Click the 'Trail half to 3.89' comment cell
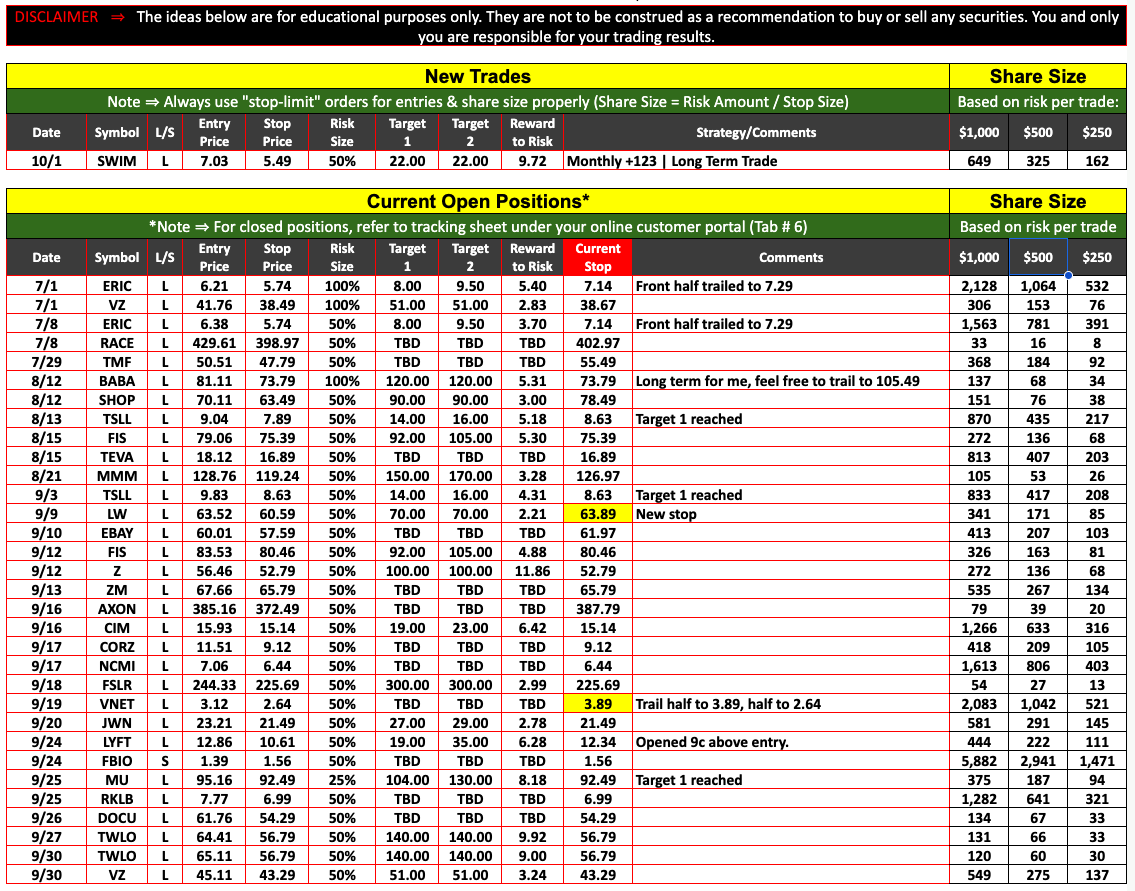Screen dimensions: 1135x891 coord(728,704)
